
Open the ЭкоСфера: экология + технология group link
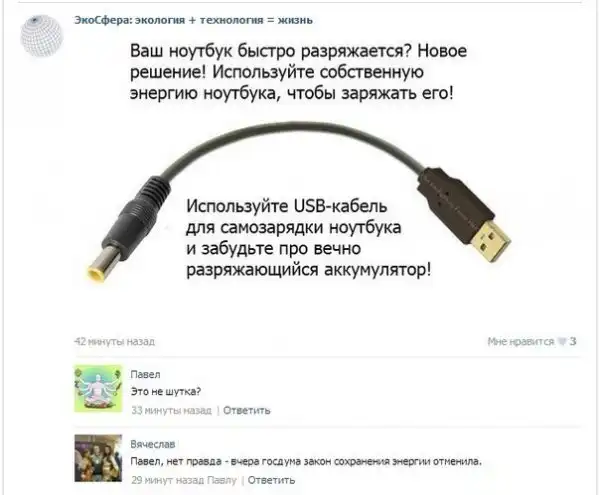click(193, 20)
